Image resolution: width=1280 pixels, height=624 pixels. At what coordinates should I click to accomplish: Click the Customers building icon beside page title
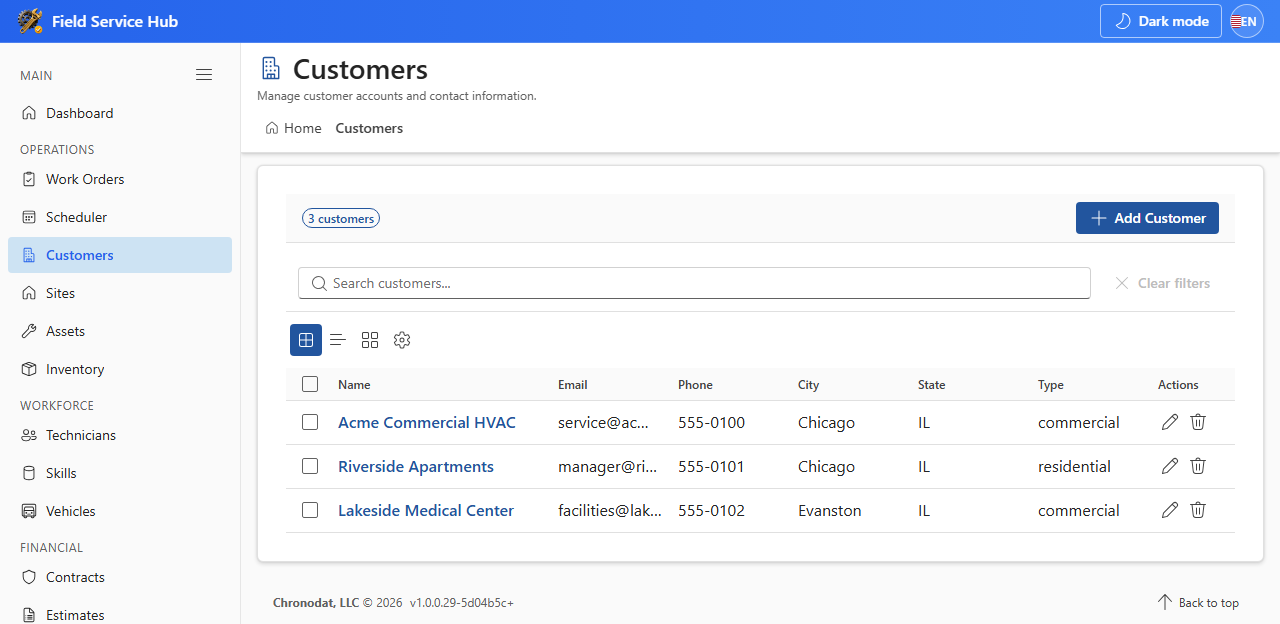coord(270,68)
